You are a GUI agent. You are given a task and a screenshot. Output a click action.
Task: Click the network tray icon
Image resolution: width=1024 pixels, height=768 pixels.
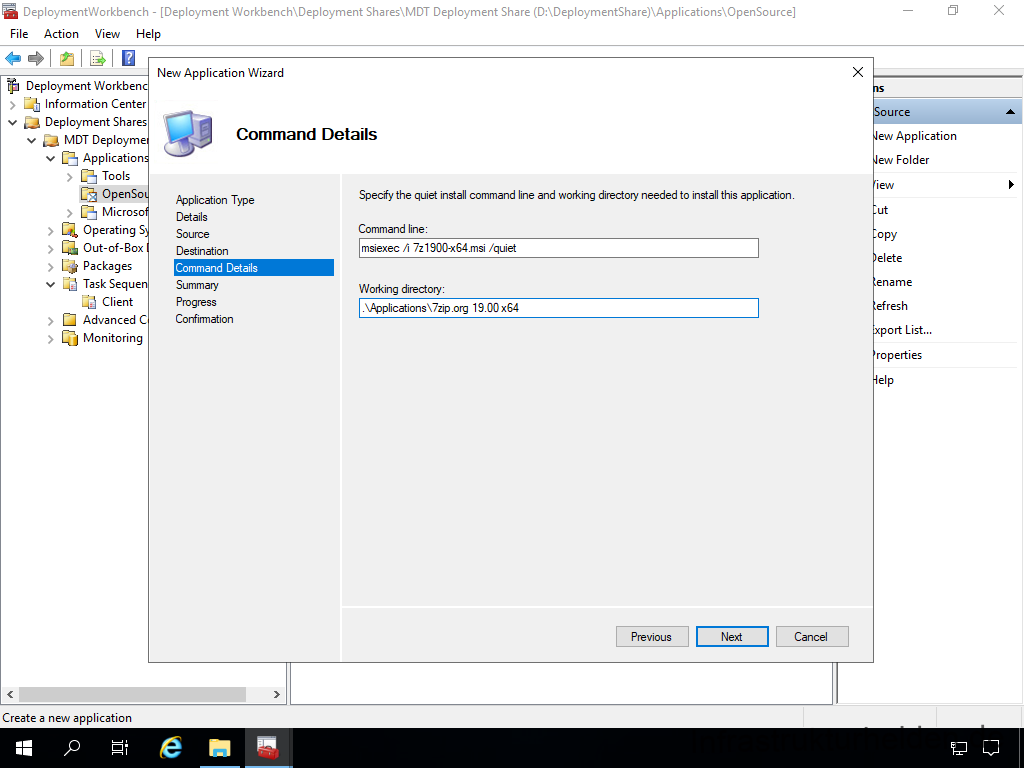tap(958, 748)
